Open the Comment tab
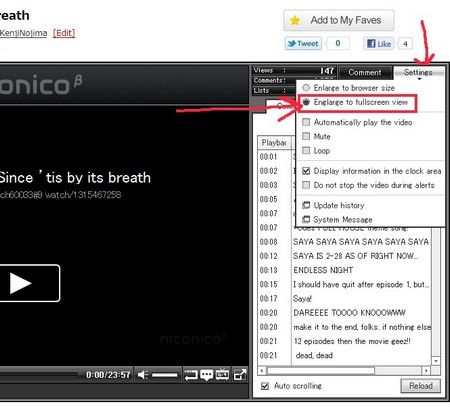450x407 pixels. pyautogui.click(x=365, y=72)
